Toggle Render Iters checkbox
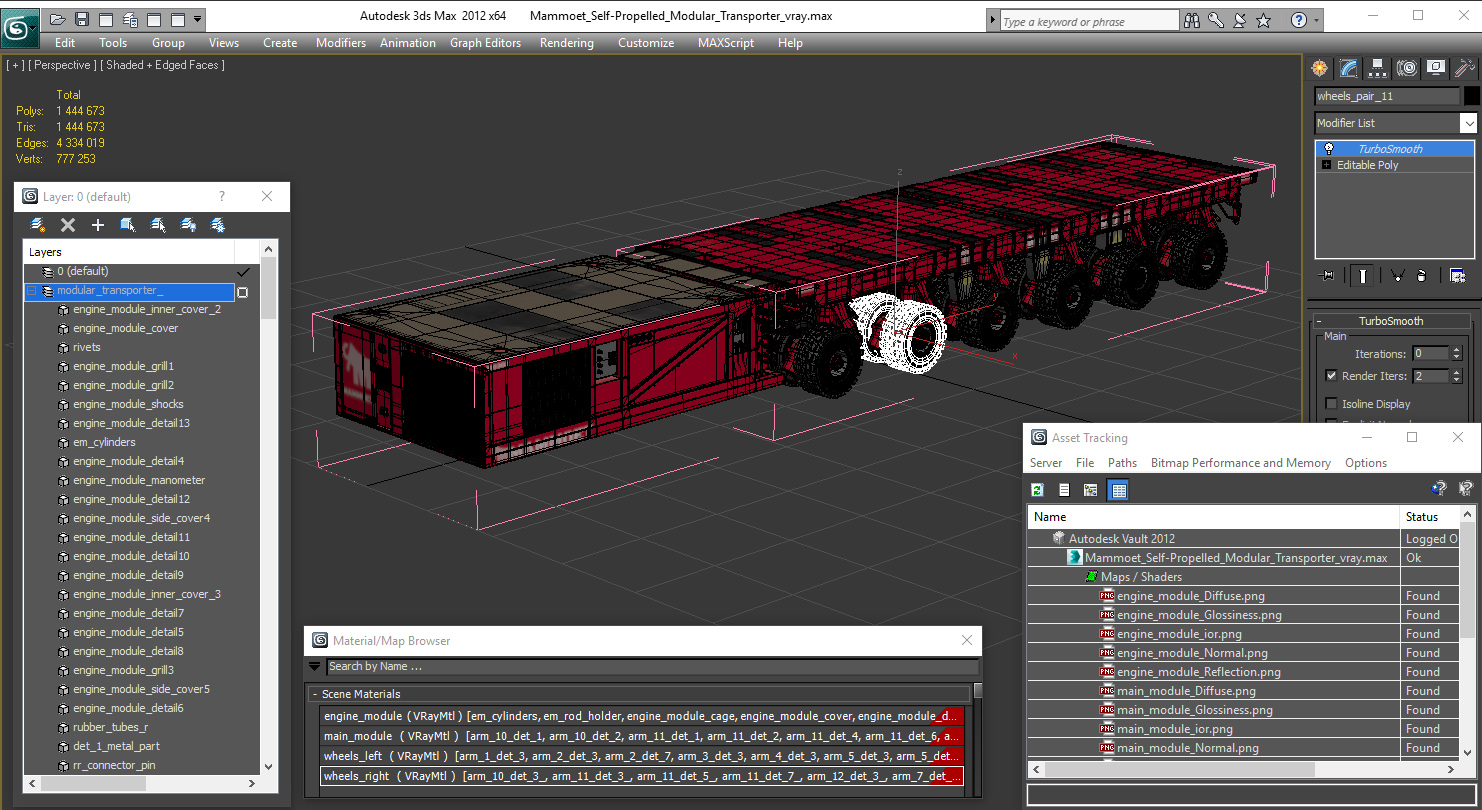 point(1331,376)
